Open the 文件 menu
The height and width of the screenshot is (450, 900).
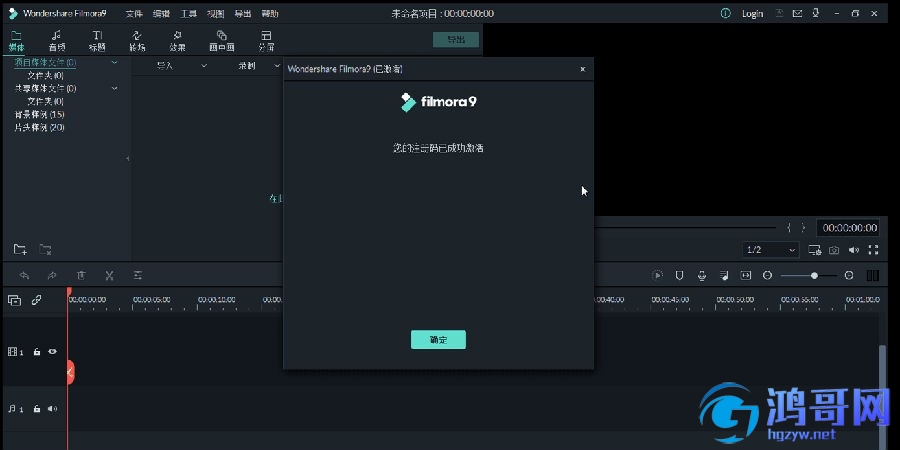click(x=134, y=13)
